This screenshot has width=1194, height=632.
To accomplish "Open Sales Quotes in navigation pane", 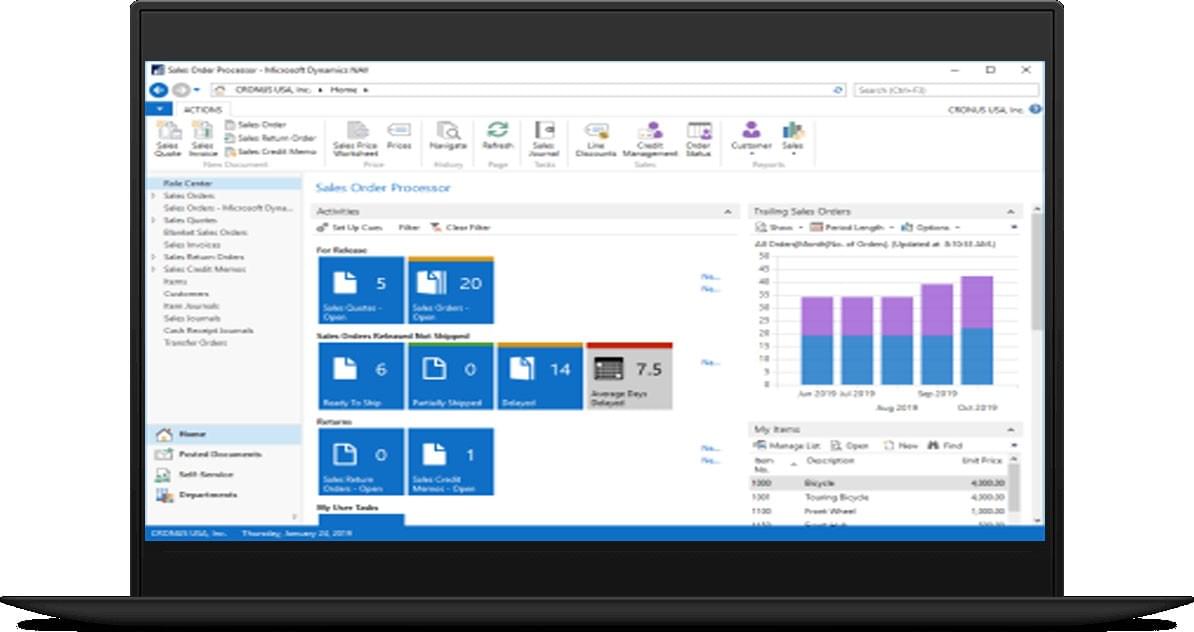I will 190,220.
